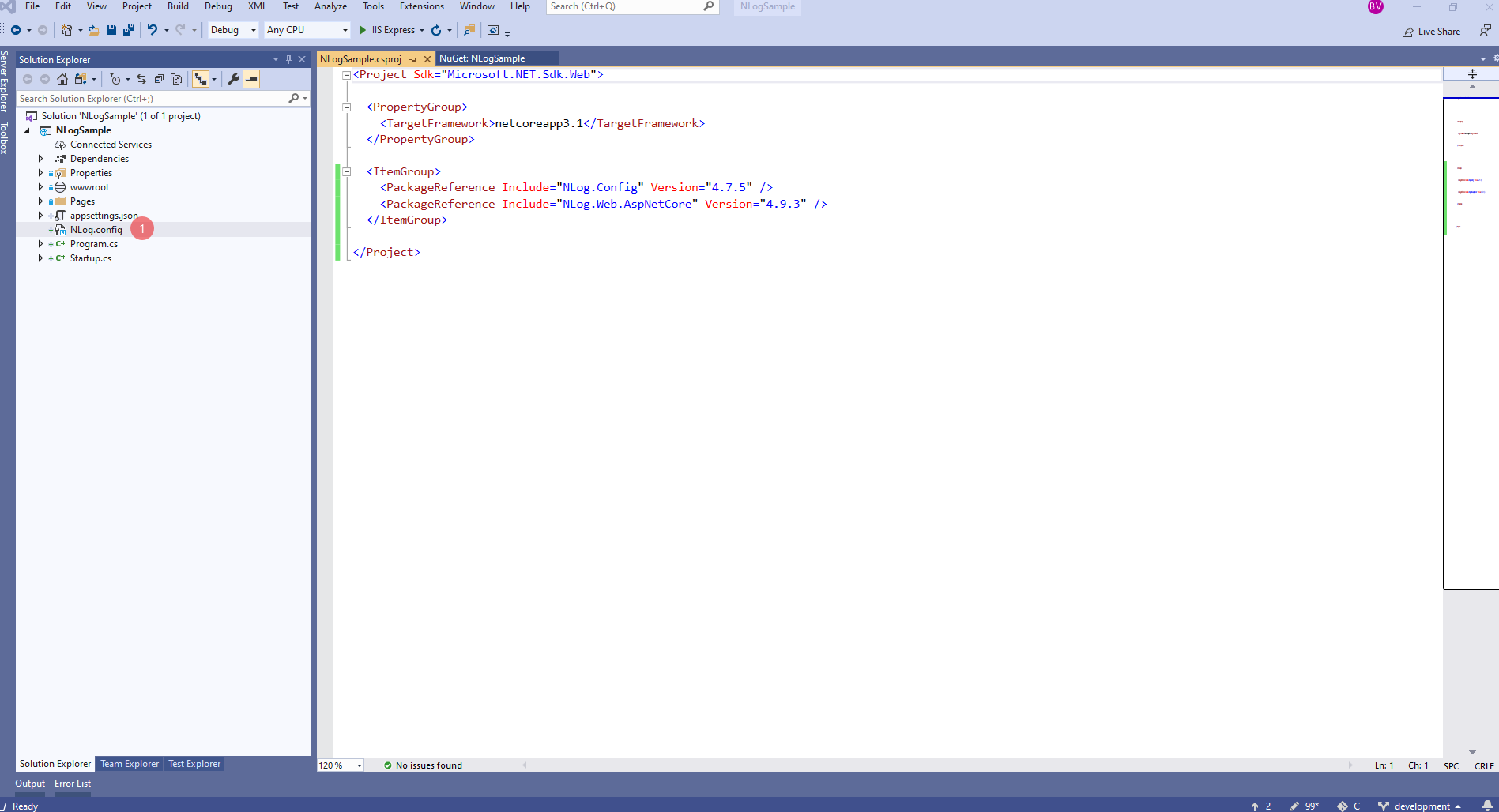Close the NLogSample.csproj tab
This screenshot has height=812, width=1499.
[x=427, y=59]
